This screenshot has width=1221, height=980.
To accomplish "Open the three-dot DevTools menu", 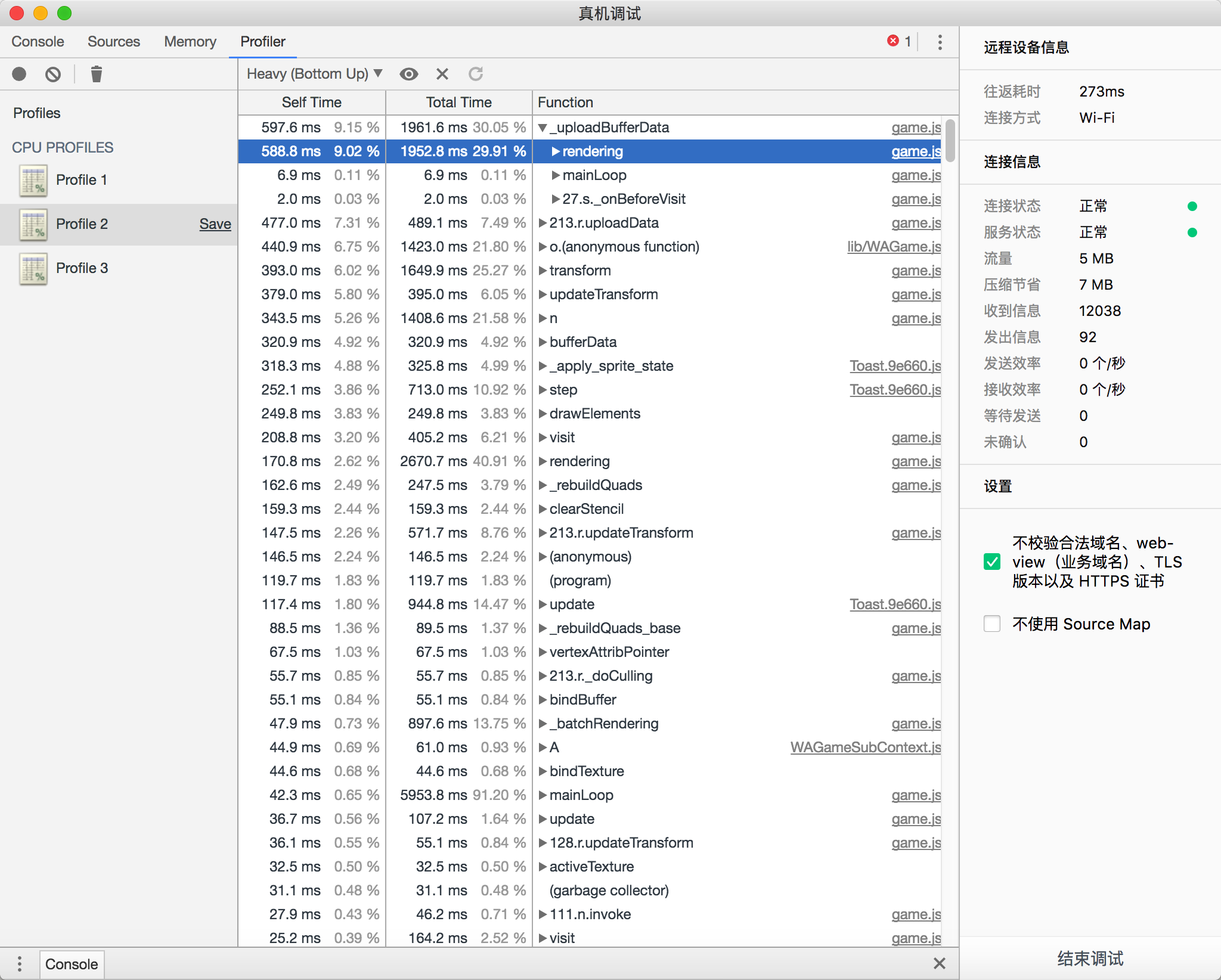I will (x=940, y=42).
